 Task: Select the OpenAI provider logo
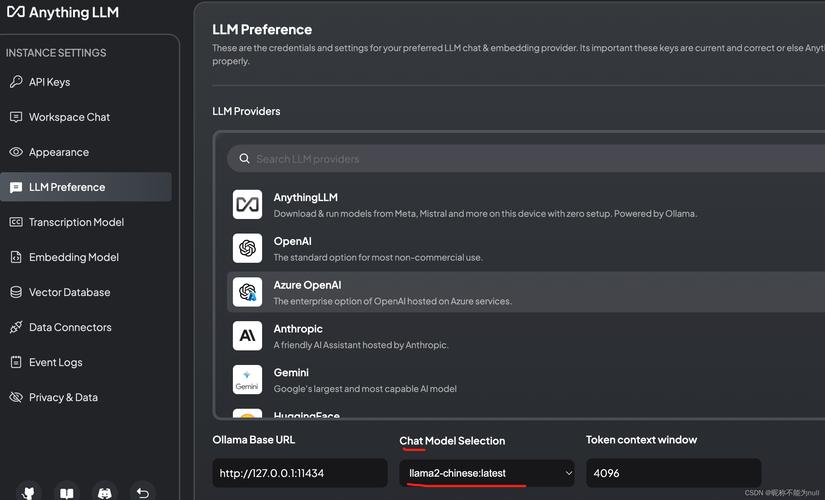[x=247, y=248]
